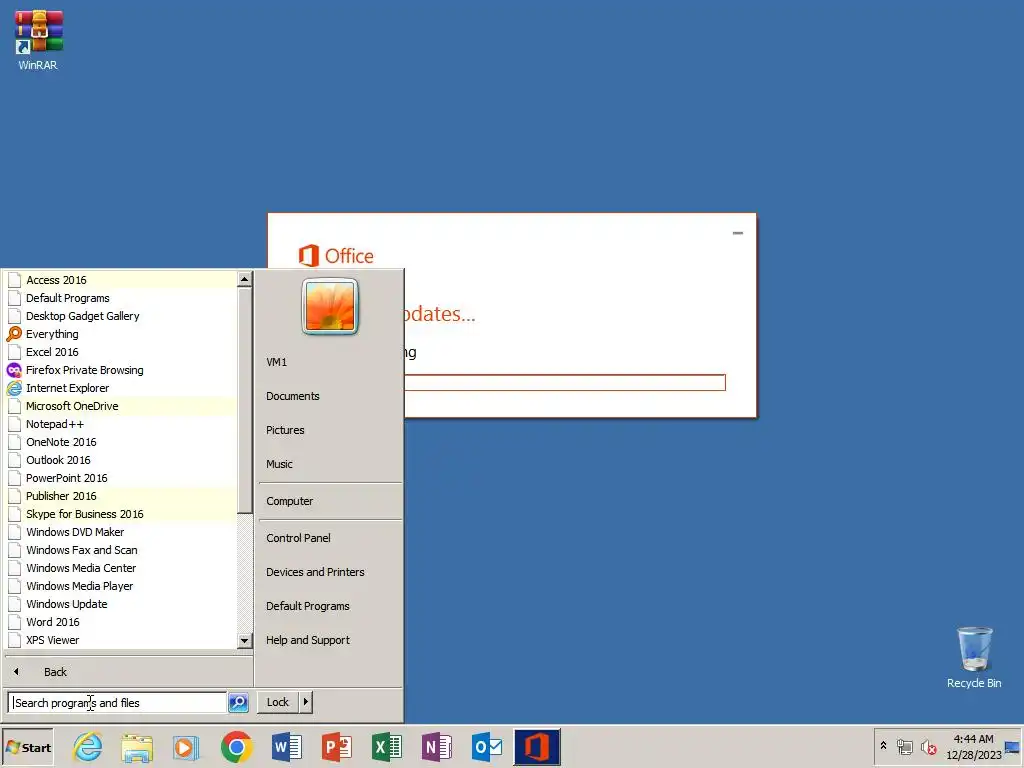Screen dimensions: 1024x768
Task: Open Default Programs in right pane
Action: [330, 605]
